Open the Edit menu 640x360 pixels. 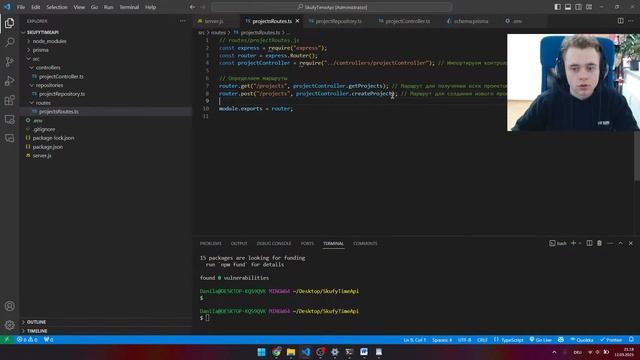pyautogui.click(x=36, y=7)
